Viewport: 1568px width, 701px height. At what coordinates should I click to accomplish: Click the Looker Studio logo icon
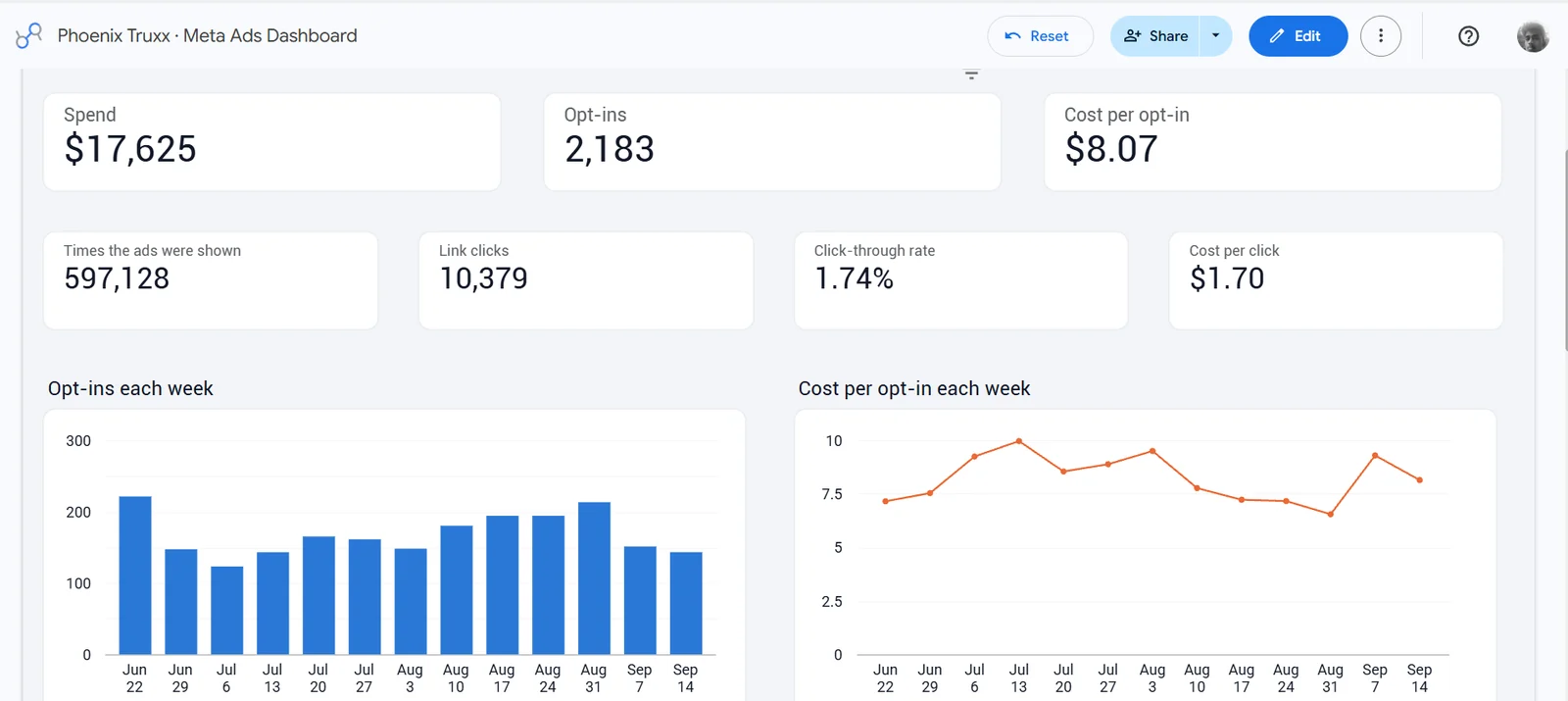(28, 36)
